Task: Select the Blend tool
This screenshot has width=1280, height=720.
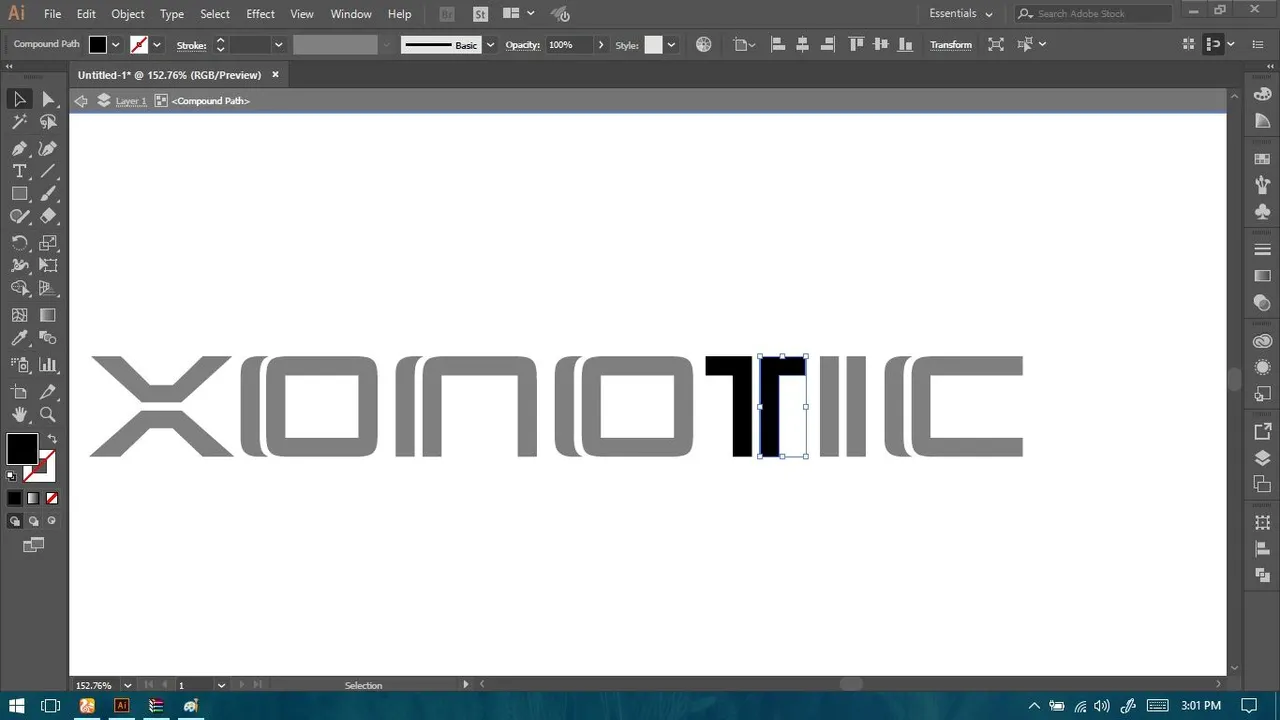Action: tap(48, 339)
